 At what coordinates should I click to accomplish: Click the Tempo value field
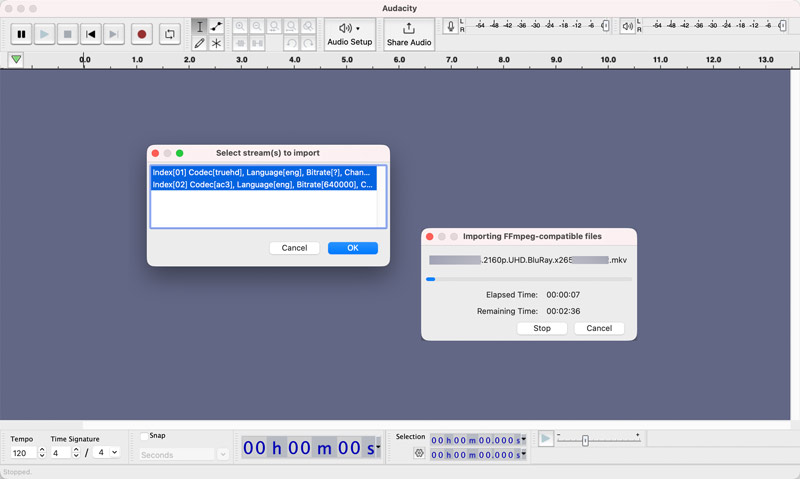(x=23, y=452)
